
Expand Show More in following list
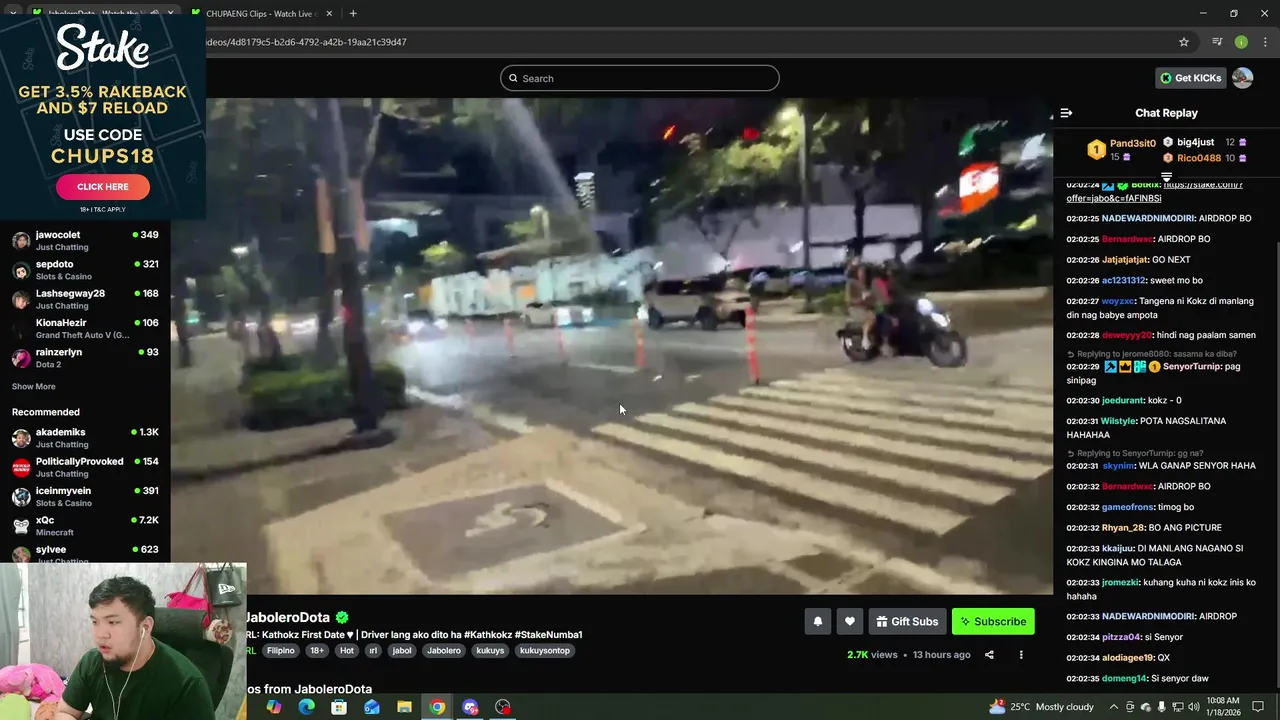click(33, 386)
